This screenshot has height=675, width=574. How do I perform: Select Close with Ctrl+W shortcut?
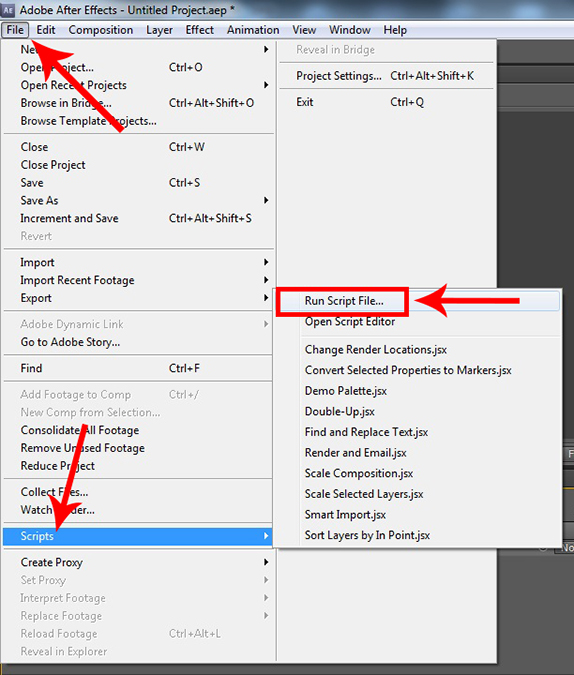[138, 147]
